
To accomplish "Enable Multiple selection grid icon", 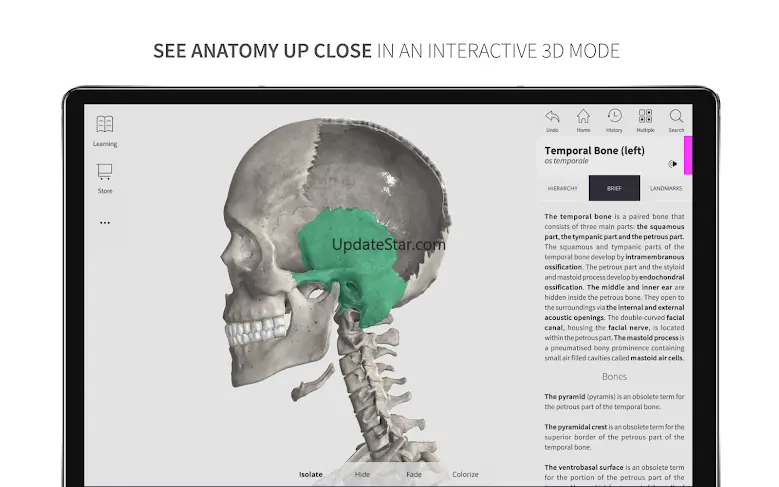I will (645, 116).
